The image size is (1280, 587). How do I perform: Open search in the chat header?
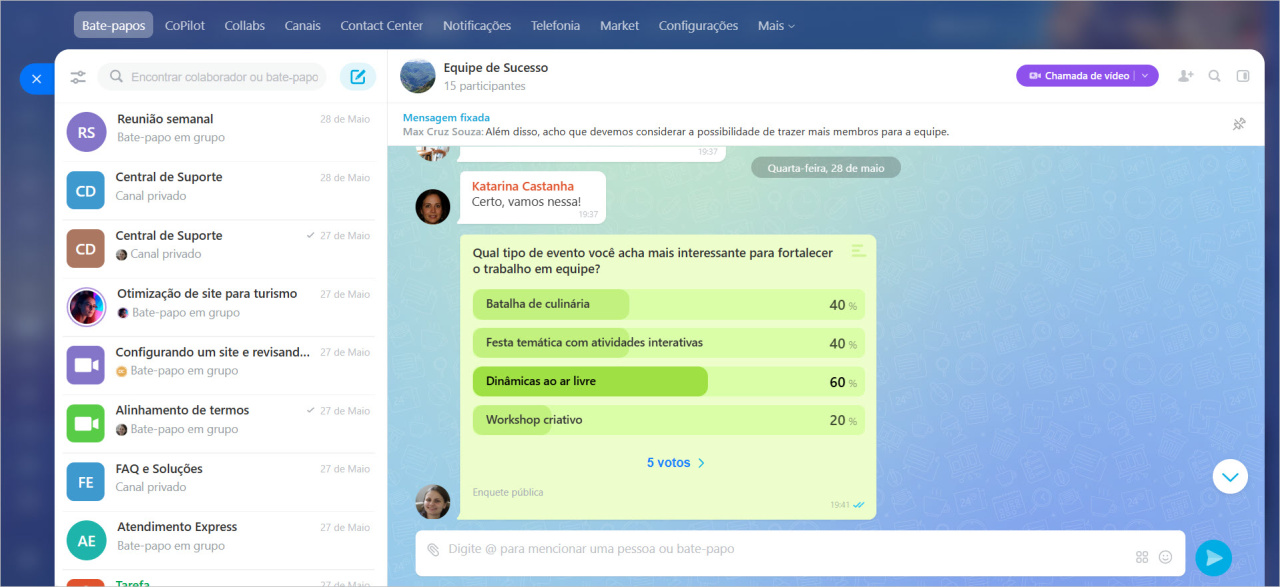(x=1214, y=76)
